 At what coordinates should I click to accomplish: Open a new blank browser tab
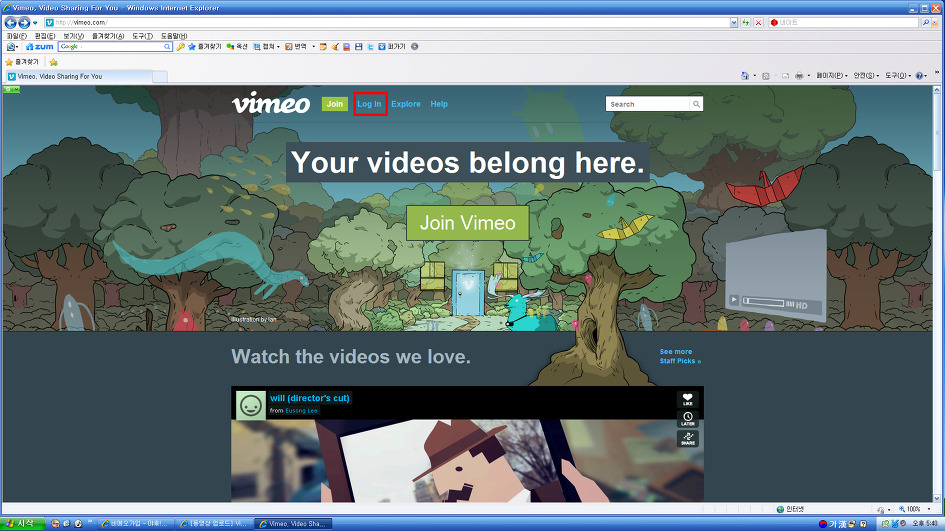coord(160,77)
